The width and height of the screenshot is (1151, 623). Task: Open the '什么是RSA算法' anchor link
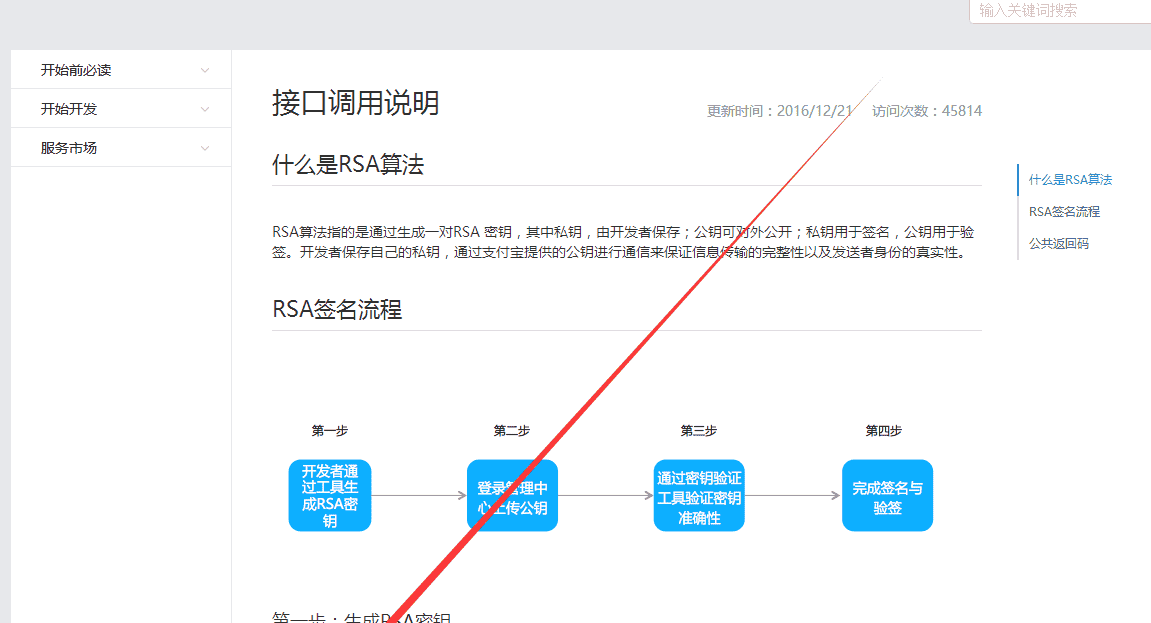coord(1071,179)
